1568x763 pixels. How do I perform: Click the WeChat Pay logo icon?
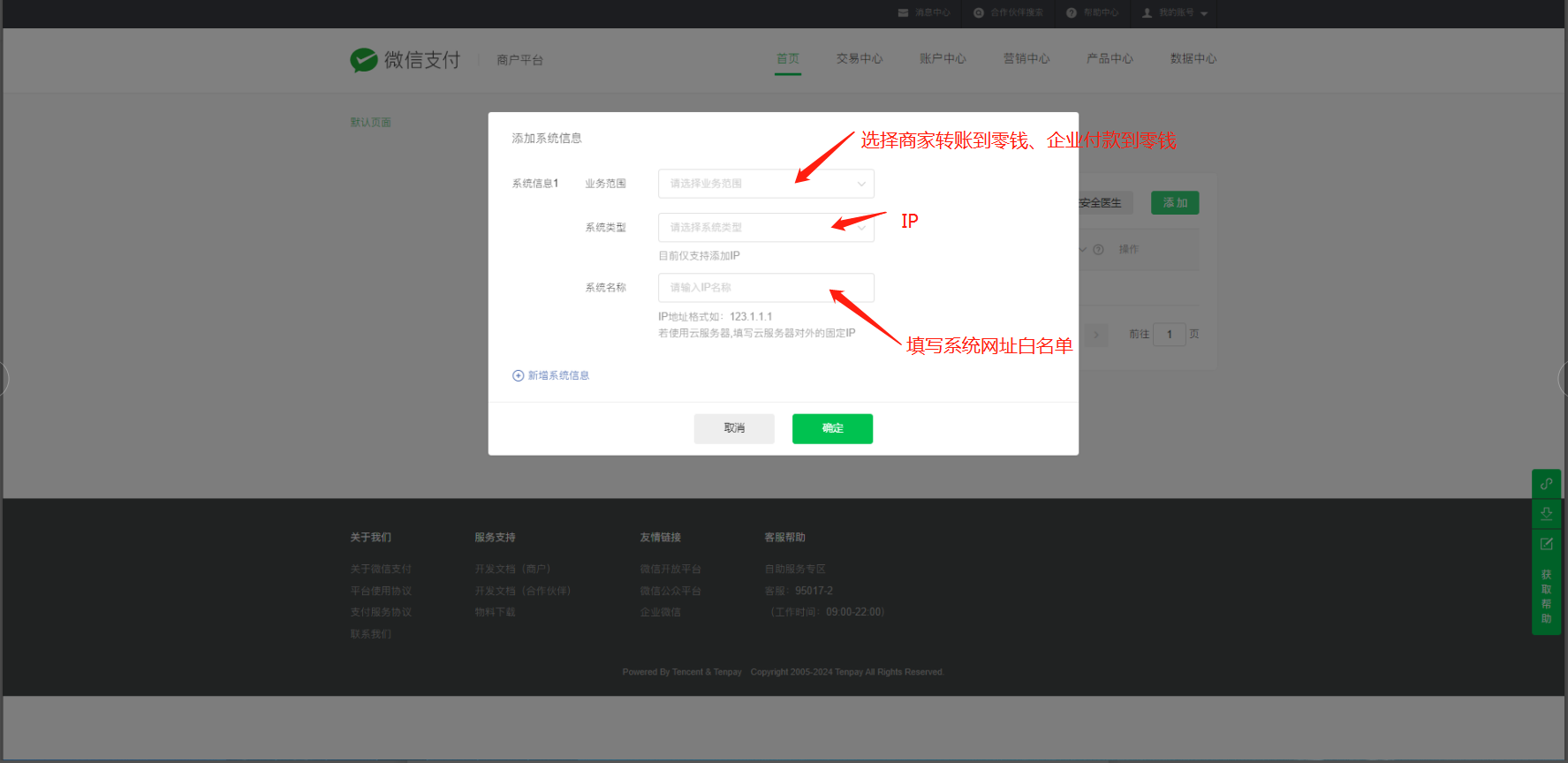[363, 60]
